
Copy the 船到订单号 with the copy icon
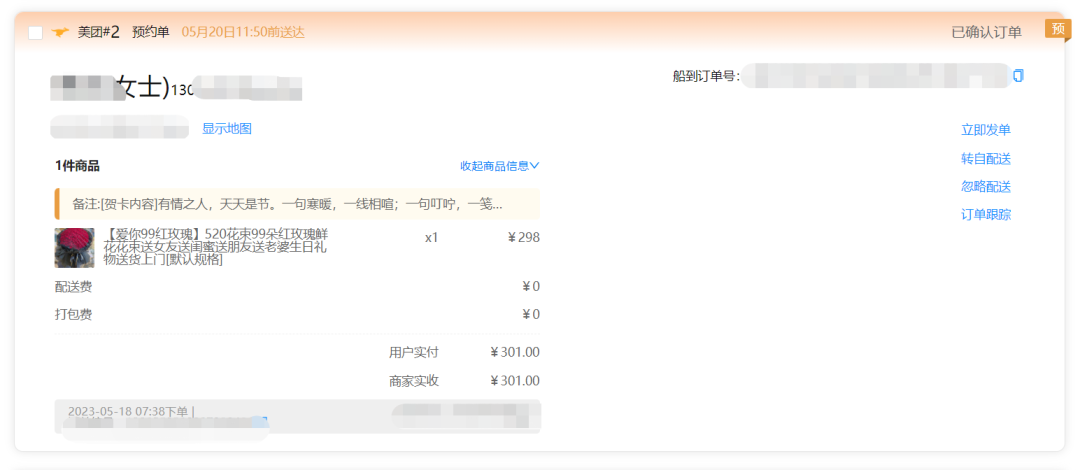1019,75
